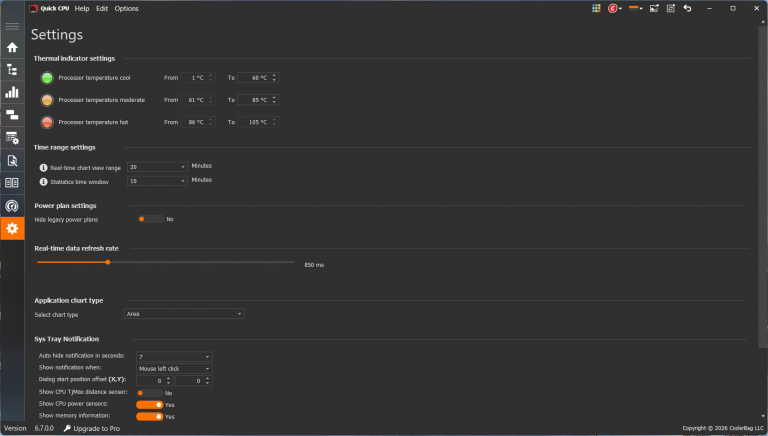Open the speedometer gauge sidebar icon
The height and width of the screenshot is (436, 768).
pos(12,206)
